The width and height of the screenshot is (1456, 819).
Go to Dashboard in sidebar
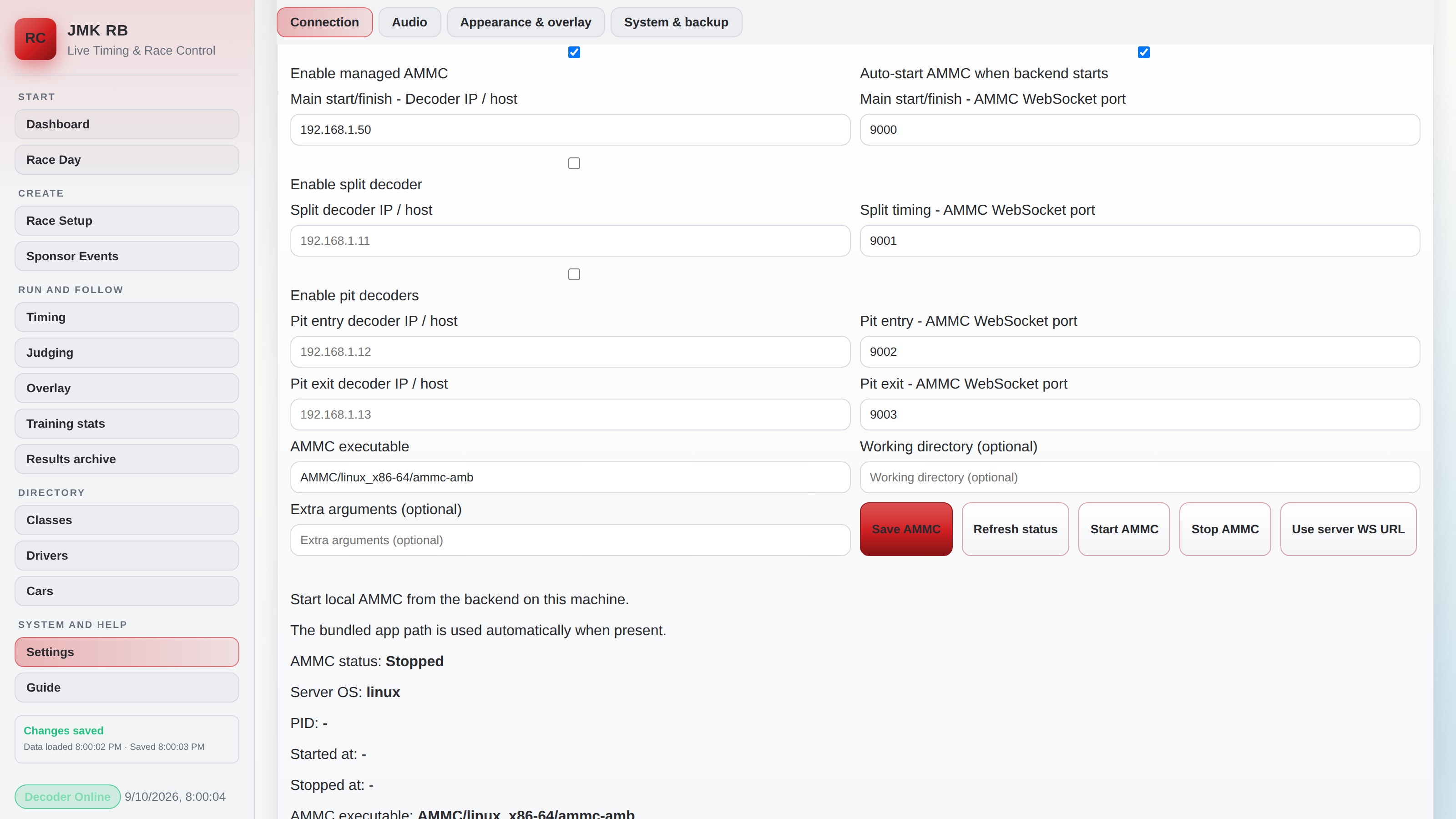[x=126, y=124]
